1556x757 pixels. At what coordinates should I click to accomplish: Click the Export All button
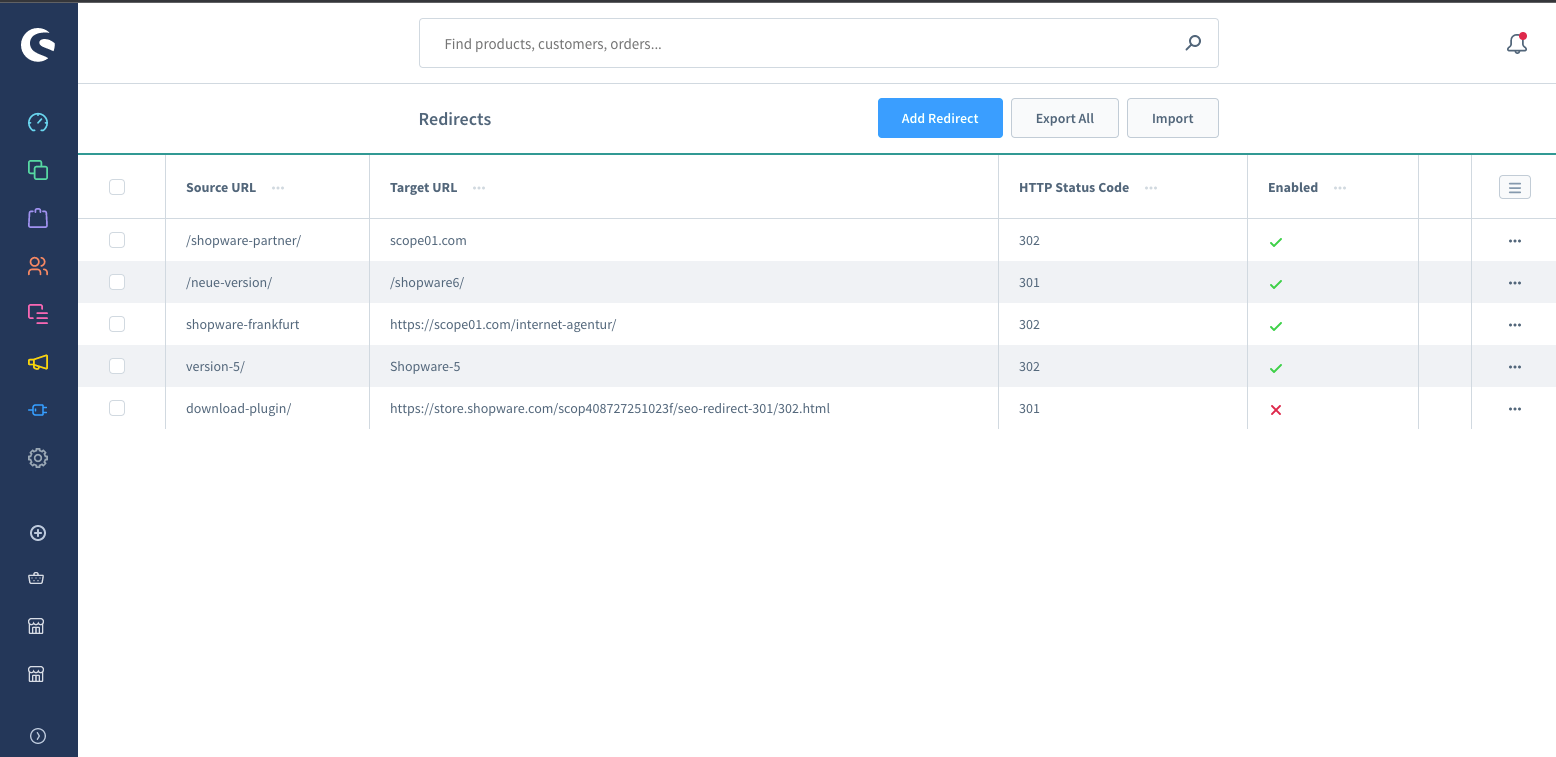(x=1065, y=118)
